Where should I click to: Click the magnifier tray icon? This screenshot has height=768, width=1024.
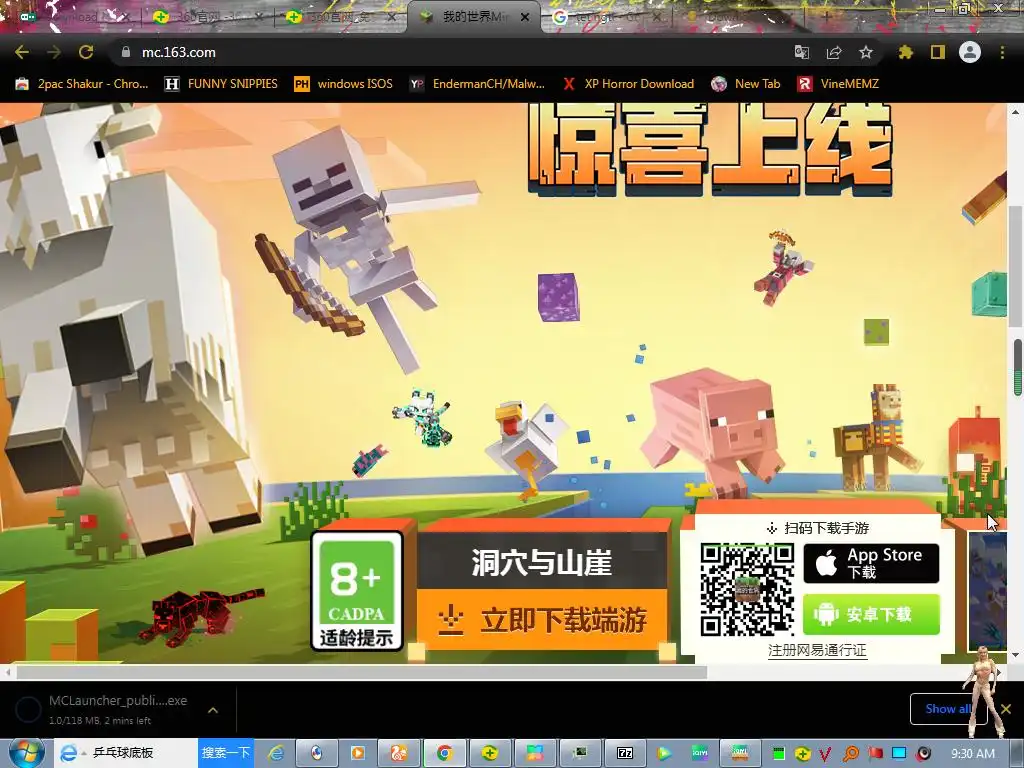tap(851, 754)
